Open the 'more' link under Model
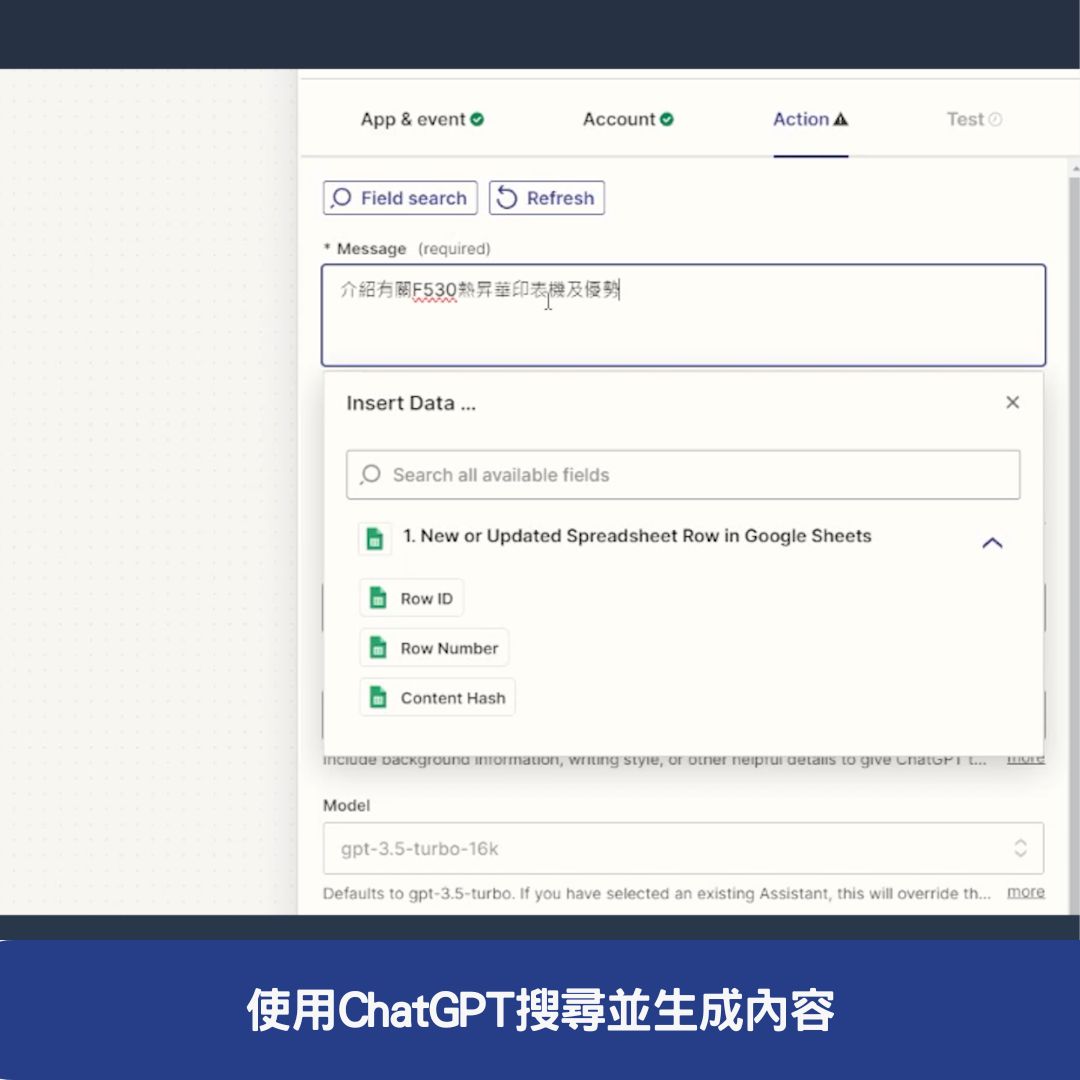The image size is (1080, 1080). click(1025, 892)
